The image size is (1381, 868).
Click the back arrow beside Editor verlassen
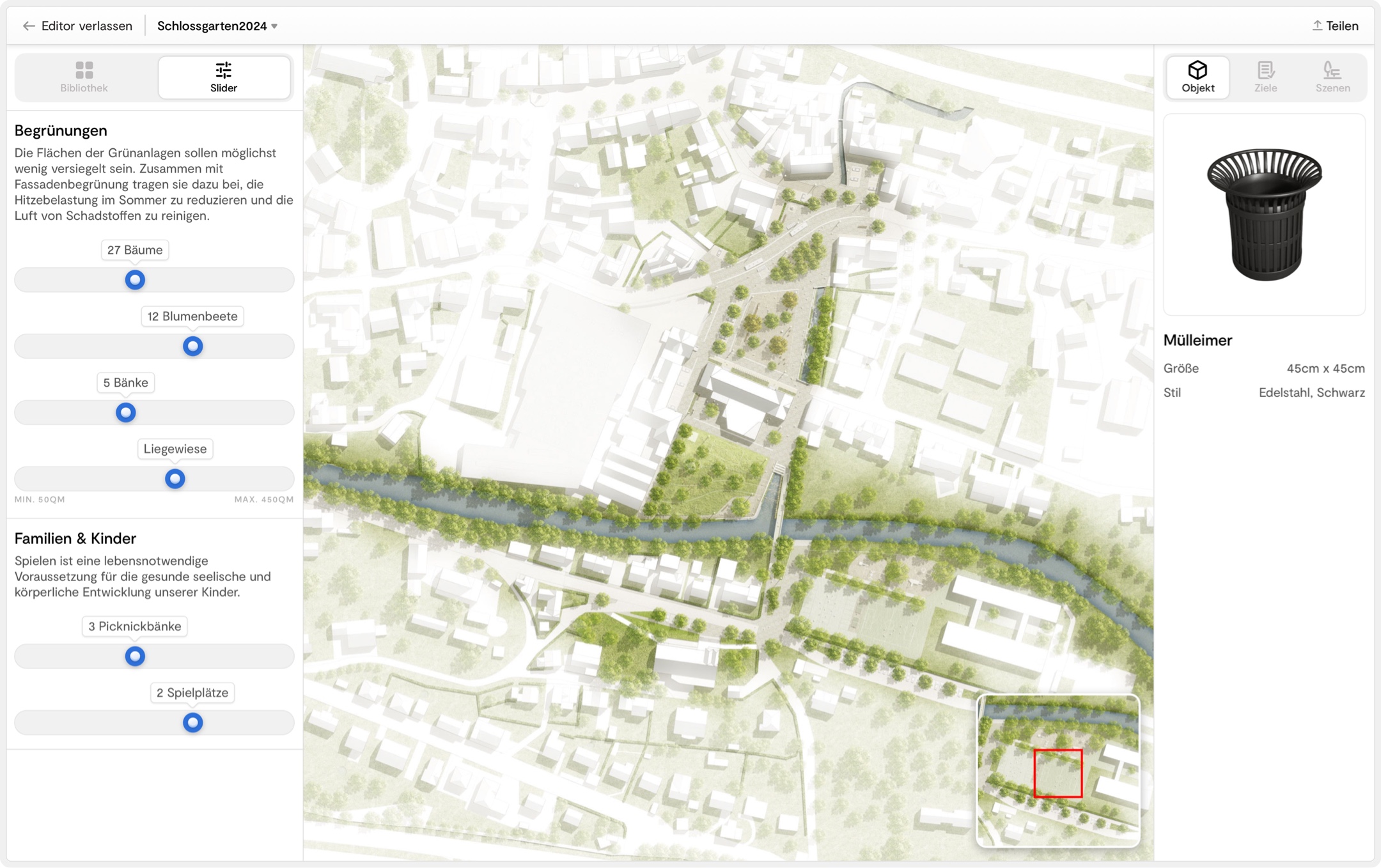click(29, 26)
